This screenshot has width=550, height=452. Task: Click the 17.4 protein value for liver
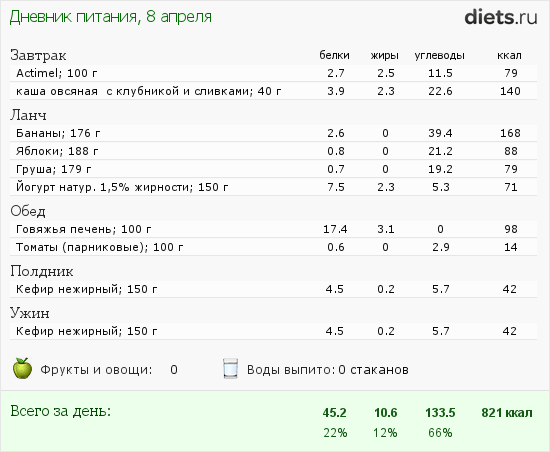335,229
